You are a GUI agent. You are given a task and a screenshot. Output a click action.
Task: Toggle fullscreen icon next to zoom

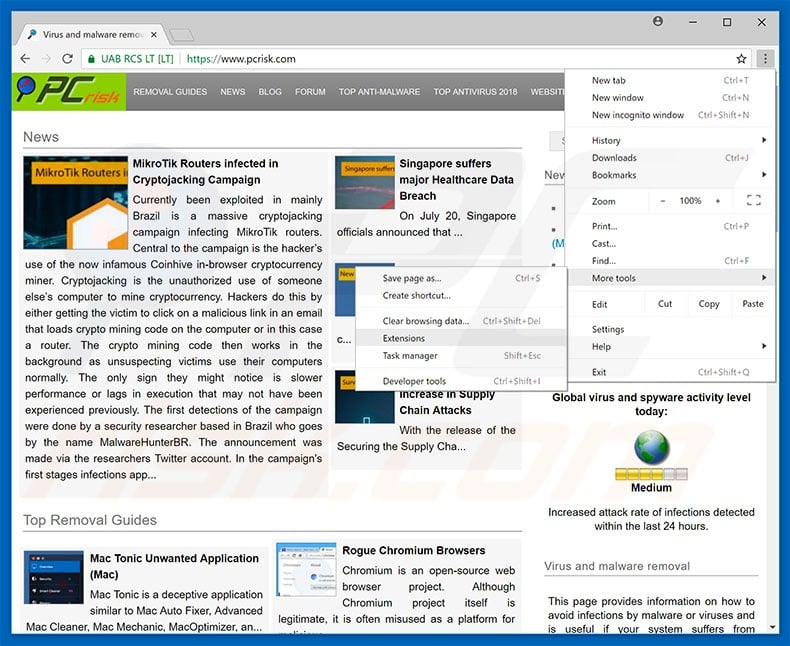pos(753,201)
